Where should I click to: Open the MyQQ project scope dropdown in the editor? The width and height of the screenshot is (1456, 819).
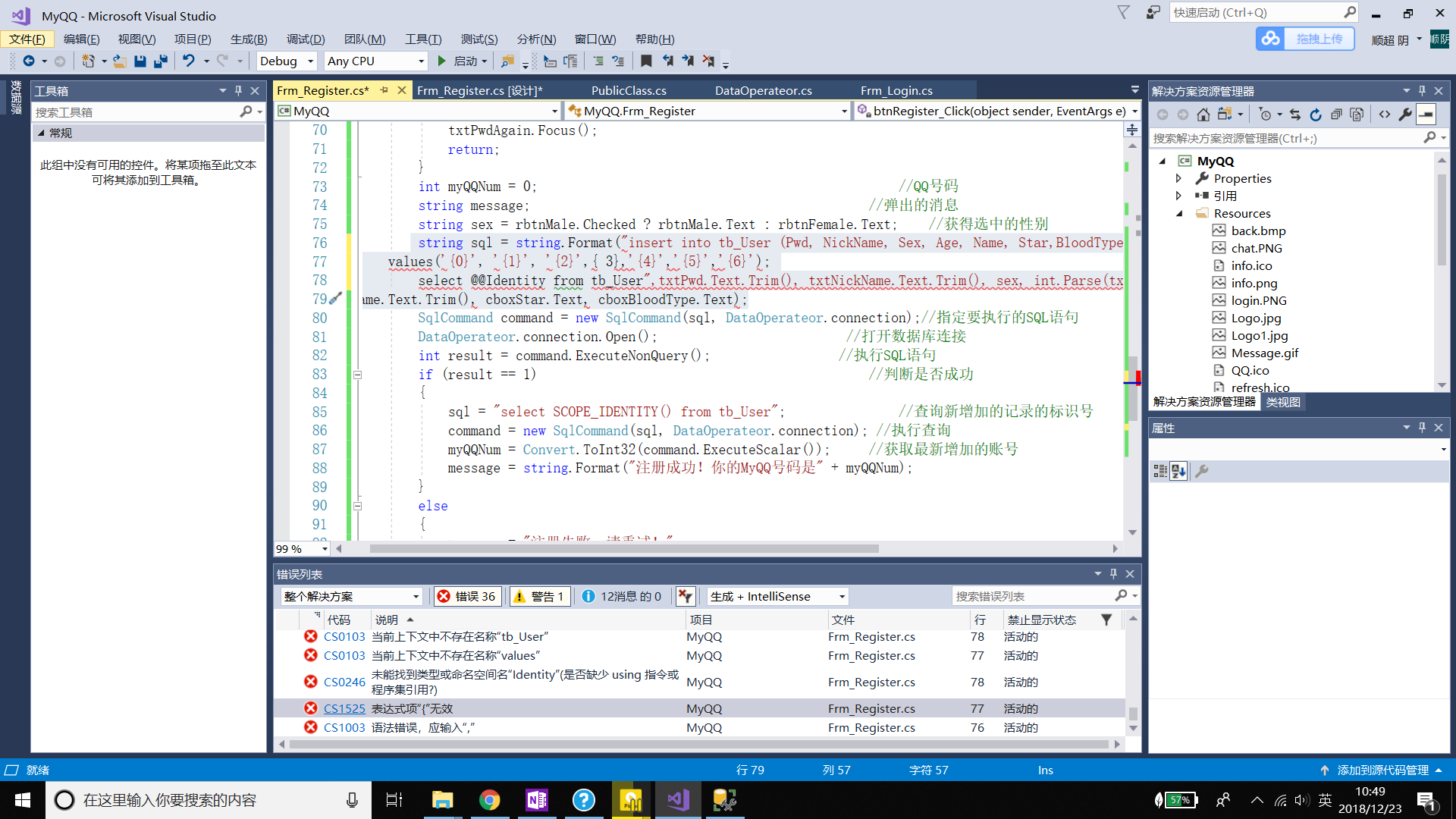pyautogui.click(x=554, y=111)
